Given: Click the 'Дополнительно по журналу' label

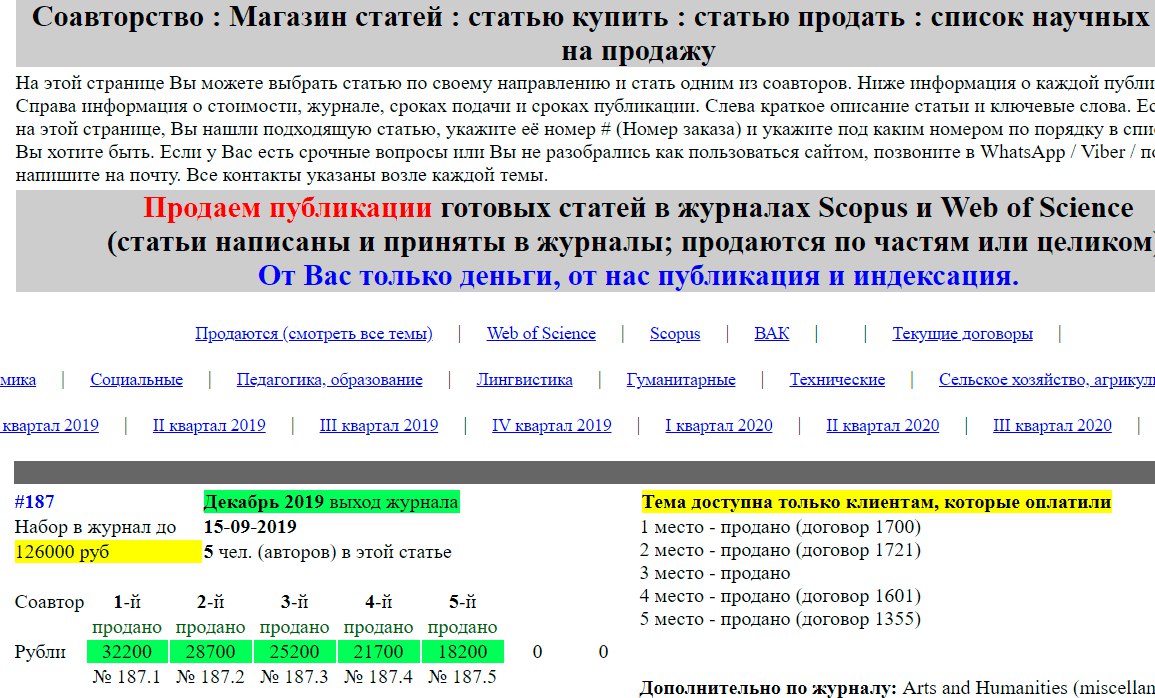Looking at the screenshot, I should pyautogui.click(x=768, y=688).
